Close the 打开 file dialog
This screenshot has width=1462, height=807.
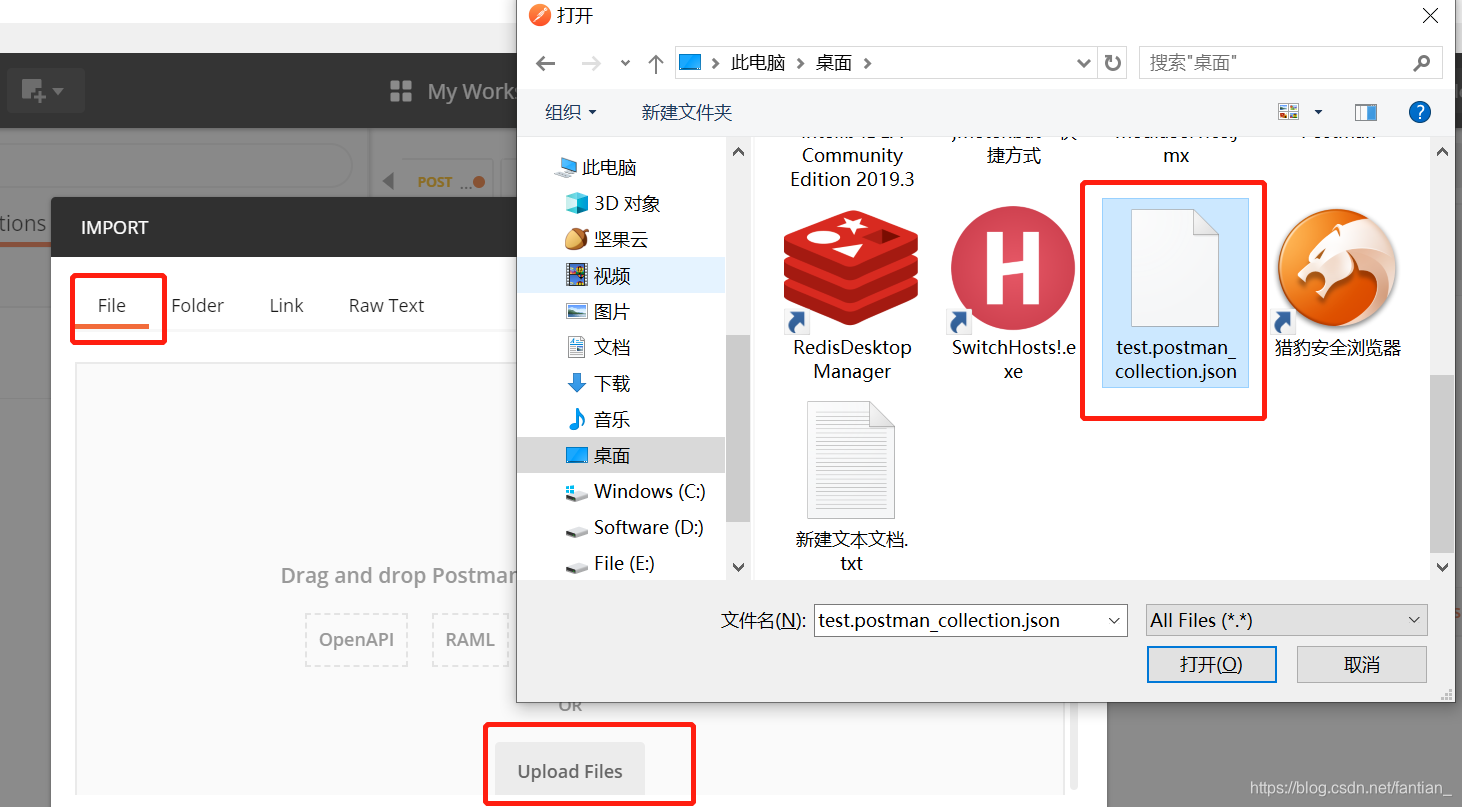tap(1430, 15)
